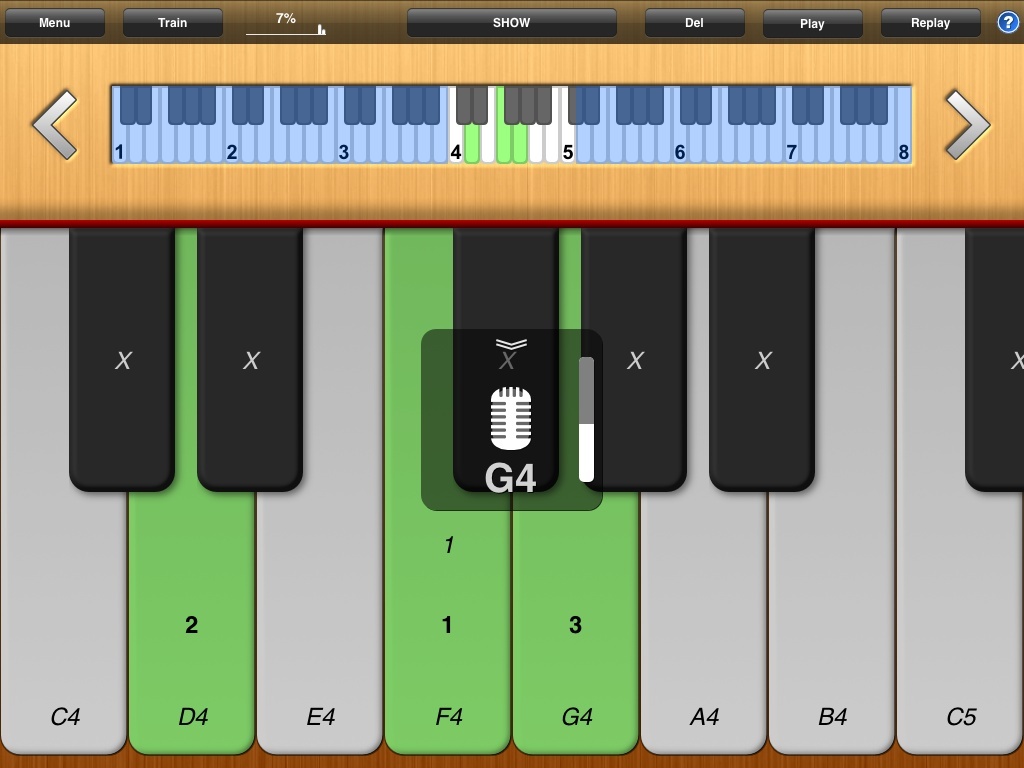Jump to octave 5 on mini keyboard
The width and height of the screenshot is (1024, 768).
click(x=568, y=152)
